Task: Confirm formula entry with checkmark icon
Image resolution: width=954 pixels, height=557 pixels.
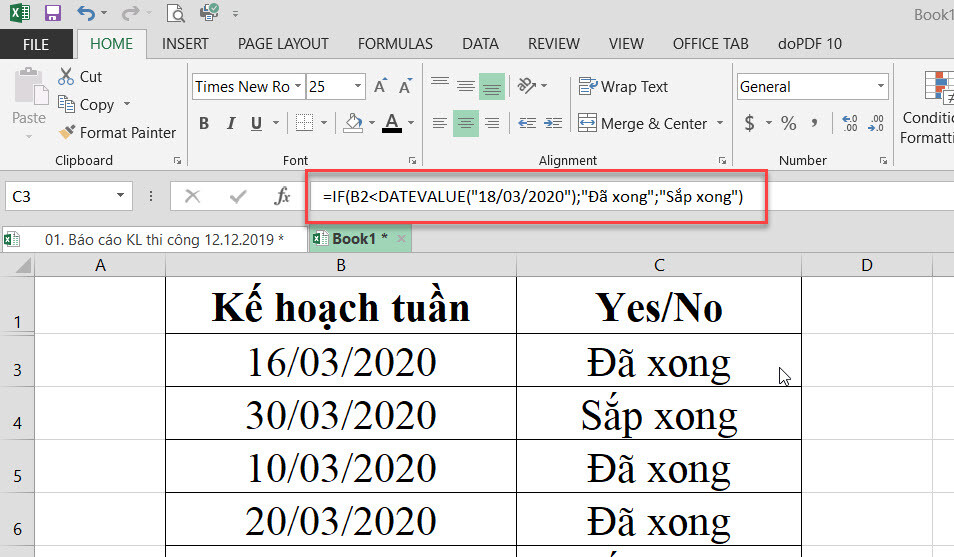Action: (238, 196)
